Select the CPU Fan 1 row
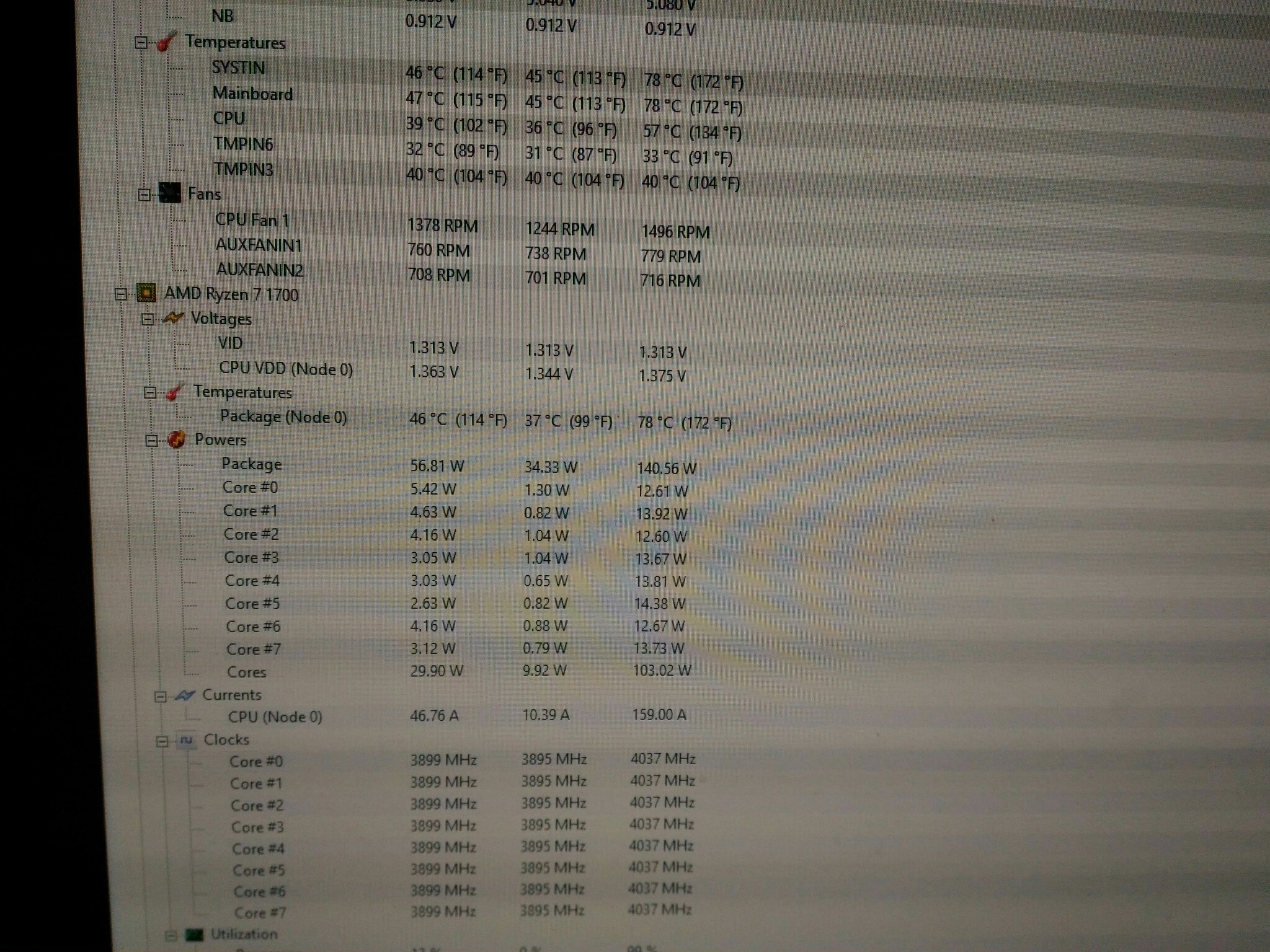The image size is (1270, 952). (252, 220)
